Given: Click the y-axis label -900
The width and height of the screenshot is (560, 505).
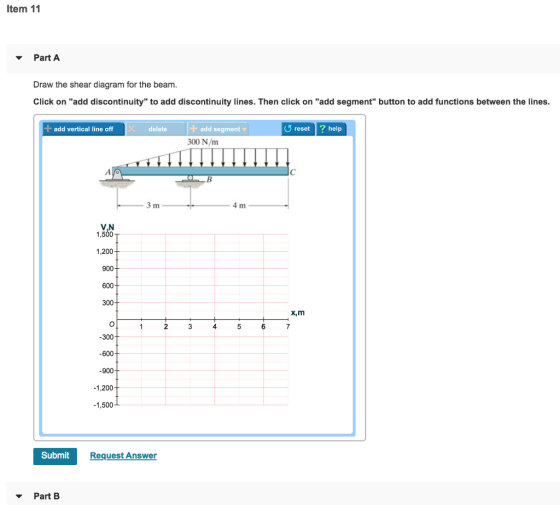Looking at the screenshot, I should pos(106,371).
